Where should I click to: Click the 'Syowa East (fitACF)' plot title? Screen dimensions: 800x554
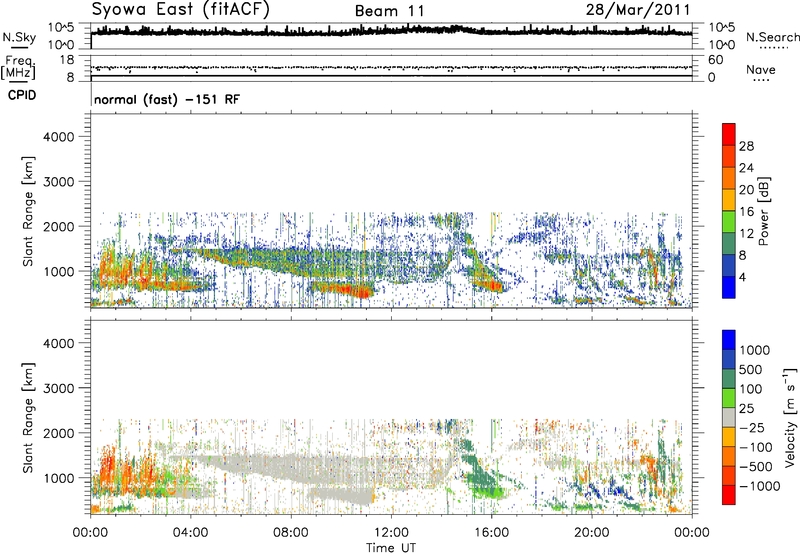tap(181, 10)
